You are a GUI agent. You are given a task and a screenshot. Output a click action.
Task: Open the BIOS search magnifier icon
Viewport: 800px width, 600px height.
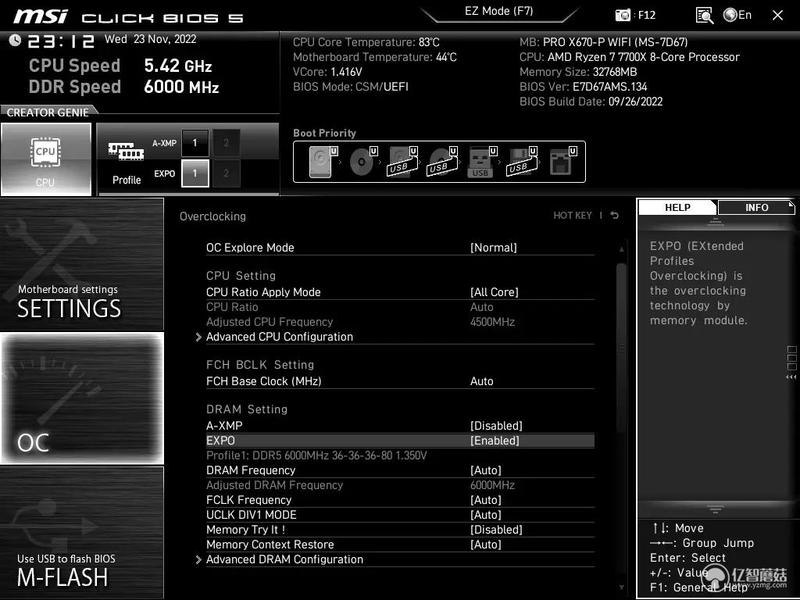[x=704, y=15]
